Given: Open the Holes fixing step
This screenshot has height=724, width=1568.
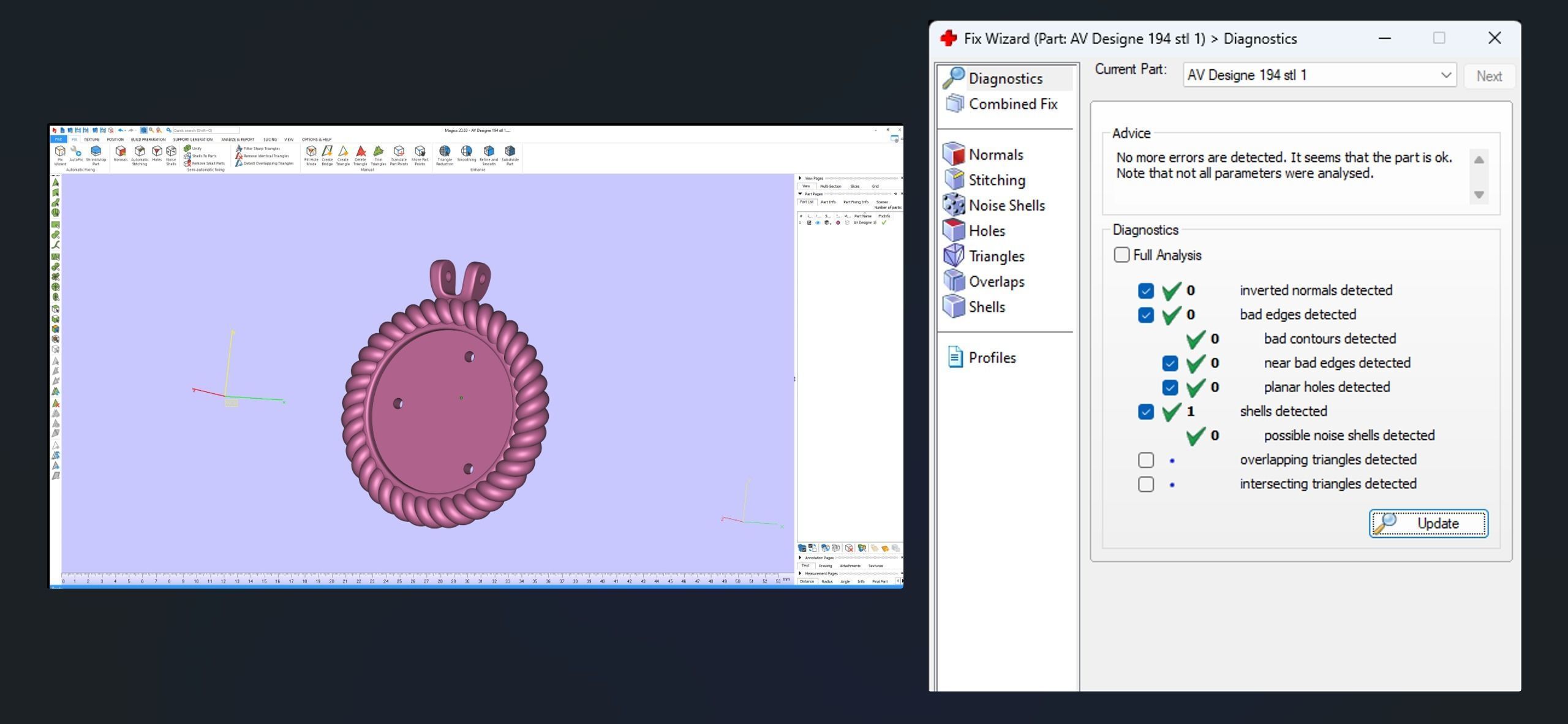Looking at the screenshot, I should click(986, 231).
